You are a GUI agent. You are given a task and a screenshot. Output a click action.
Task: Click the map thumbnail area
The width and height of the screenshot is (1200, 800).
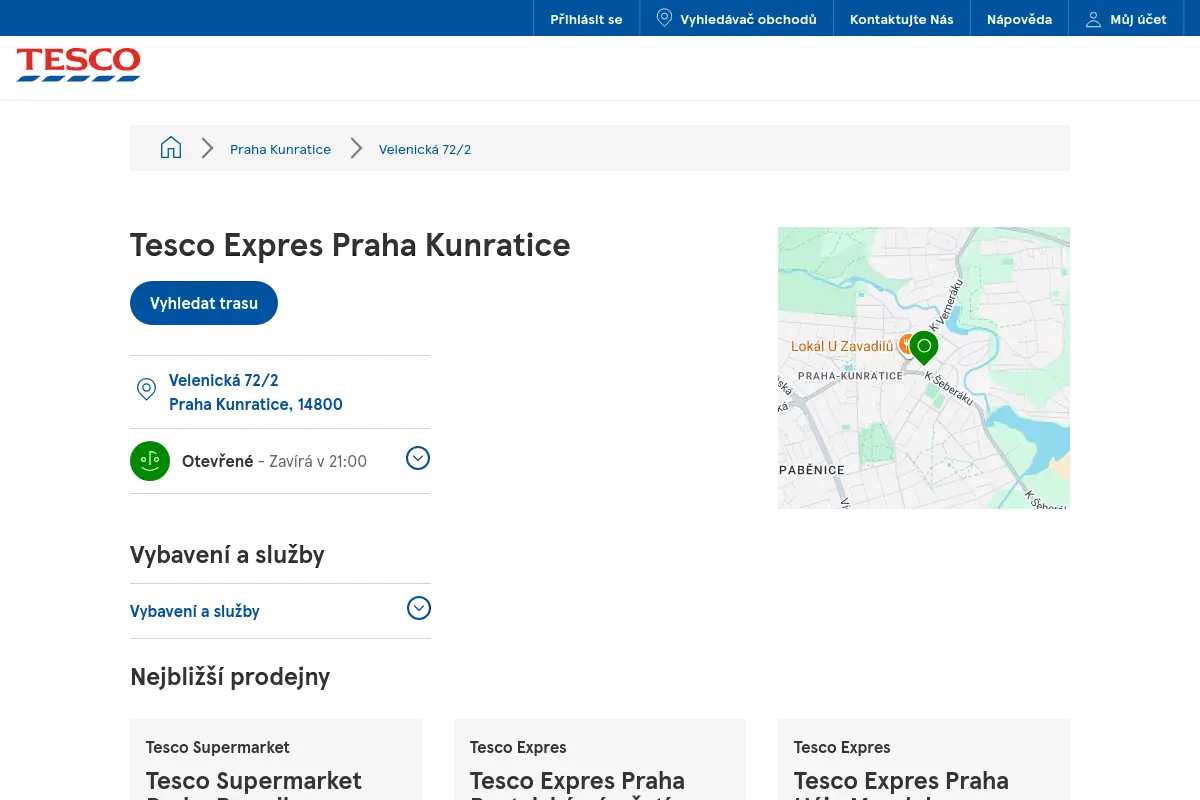[x=924, y=368]
